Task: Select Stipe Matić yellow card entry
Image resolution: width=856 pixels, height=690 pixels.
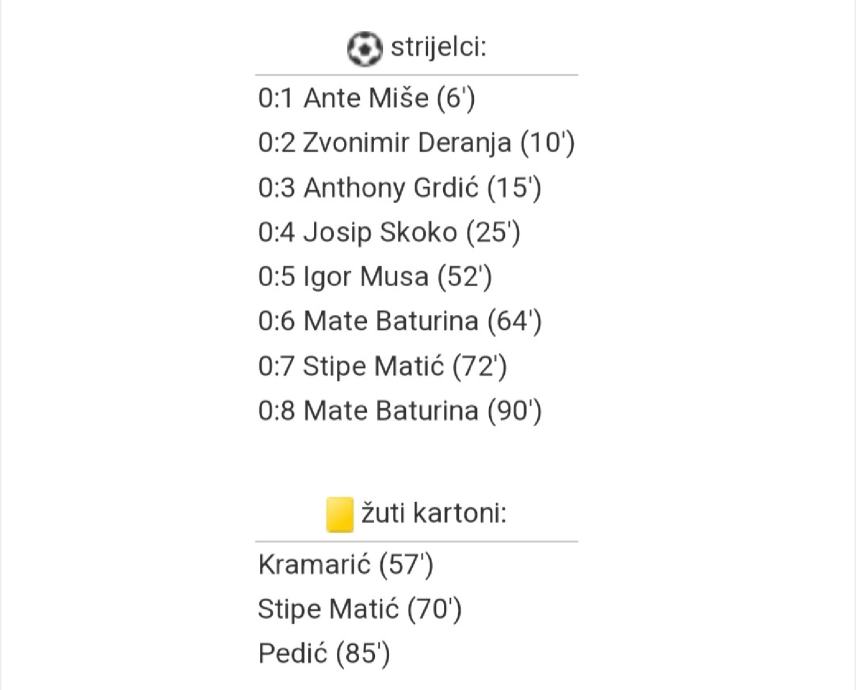Action: [x=328, y=609]
